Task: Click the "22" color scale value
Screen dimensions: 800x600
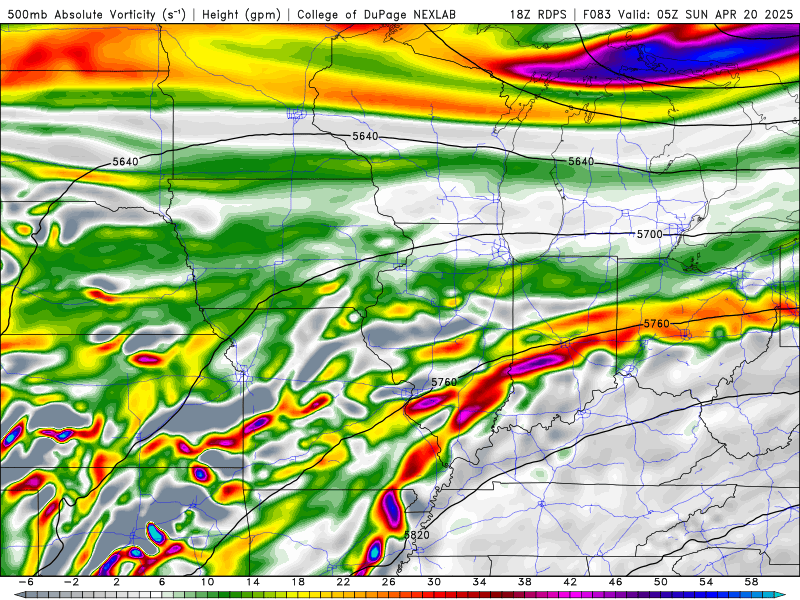Action: tap(343, 582)
